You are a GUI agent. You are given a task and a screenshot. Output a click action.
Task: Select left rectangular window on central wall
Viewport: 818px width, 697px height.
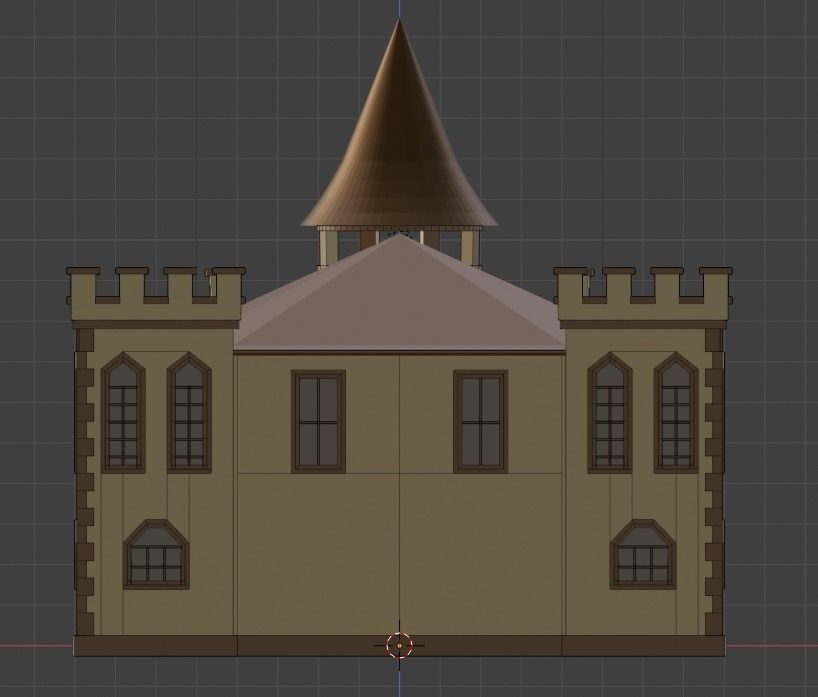(x=318, y=422)
